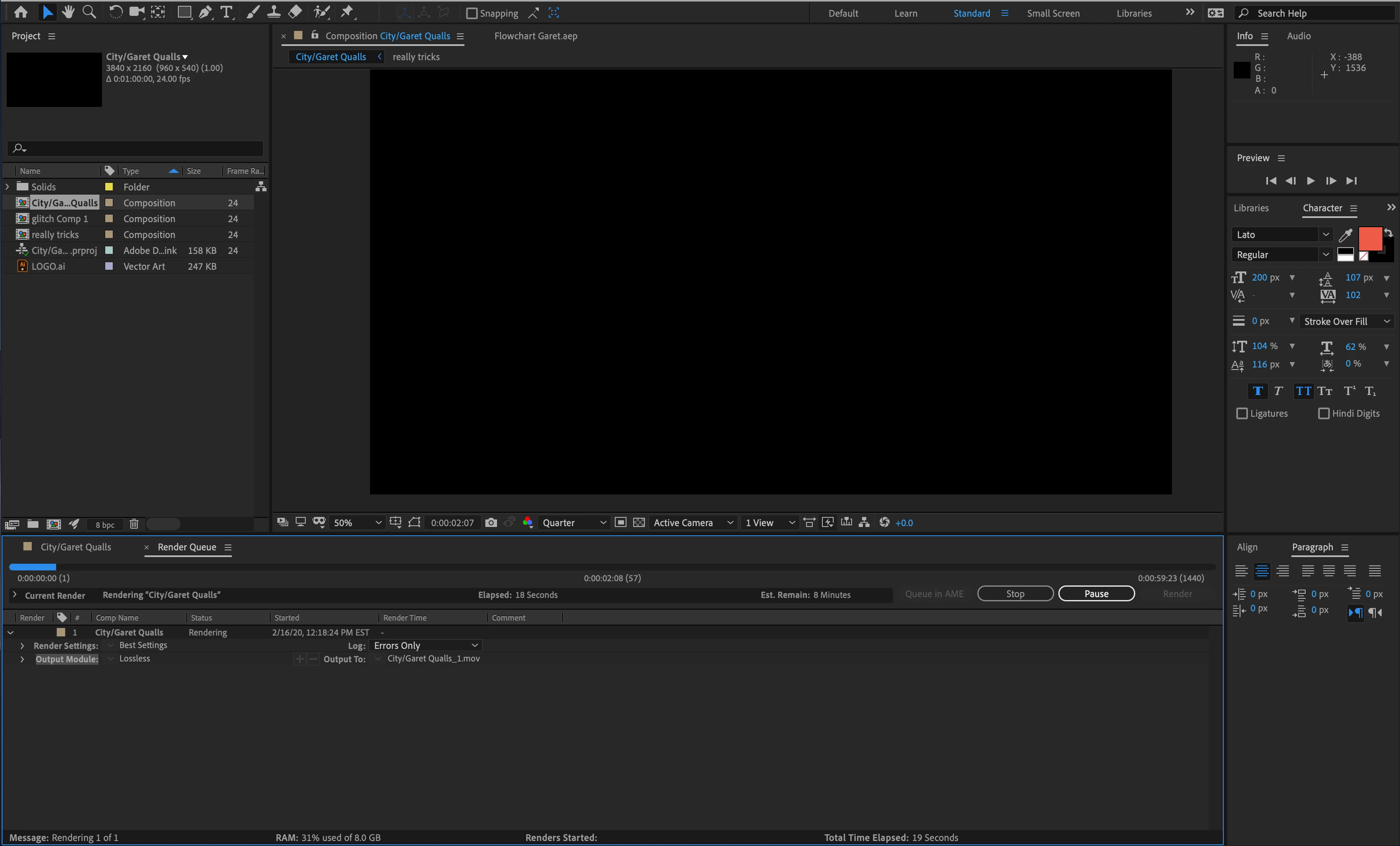The width and height of the screenshot is (1400, 846).
Task: Enable the Snapping checkbox
Action: click(x=472, y=13)
